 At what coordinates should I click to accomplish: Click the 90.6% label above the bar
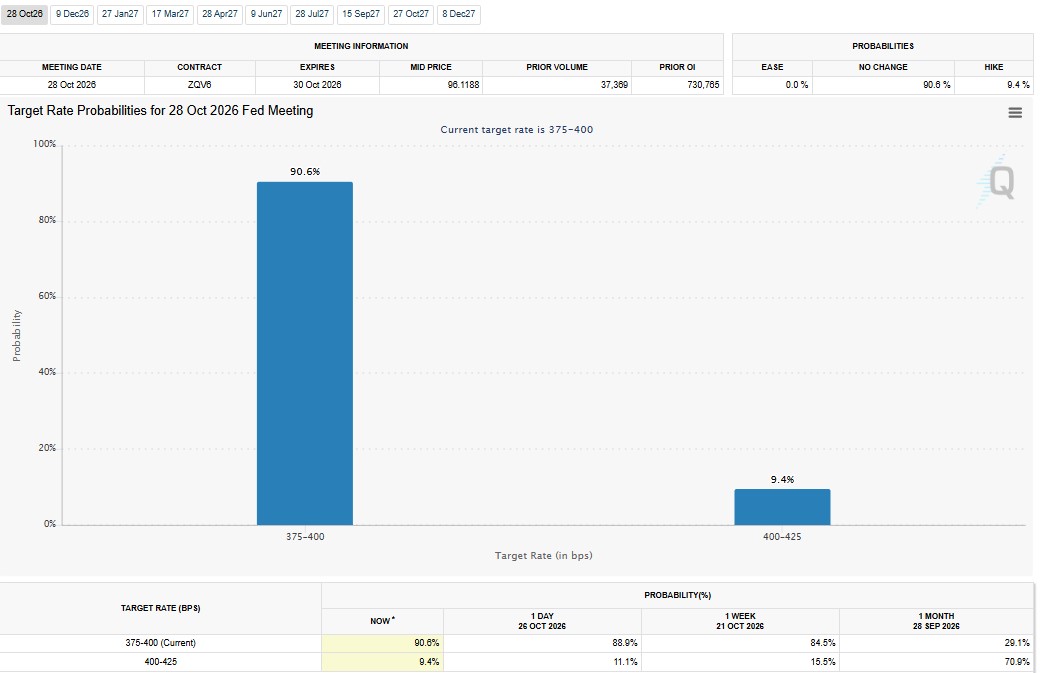coord(305,172)
